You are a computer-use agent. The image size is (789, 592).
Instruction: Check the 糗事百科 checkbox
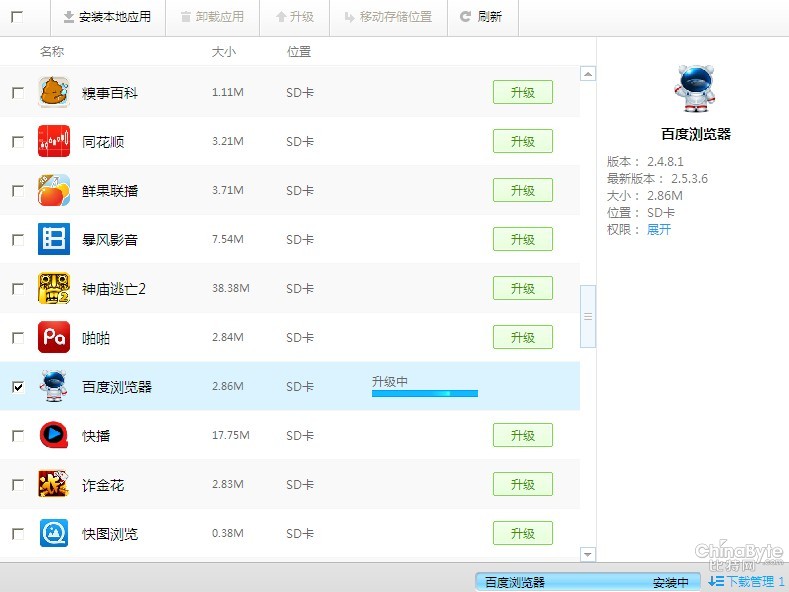point(18,93)
